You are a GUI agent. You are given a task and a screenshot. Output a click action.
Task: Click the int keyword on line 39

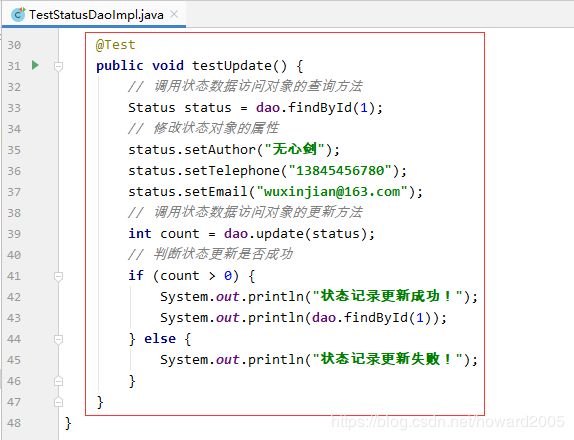point(140,234)
